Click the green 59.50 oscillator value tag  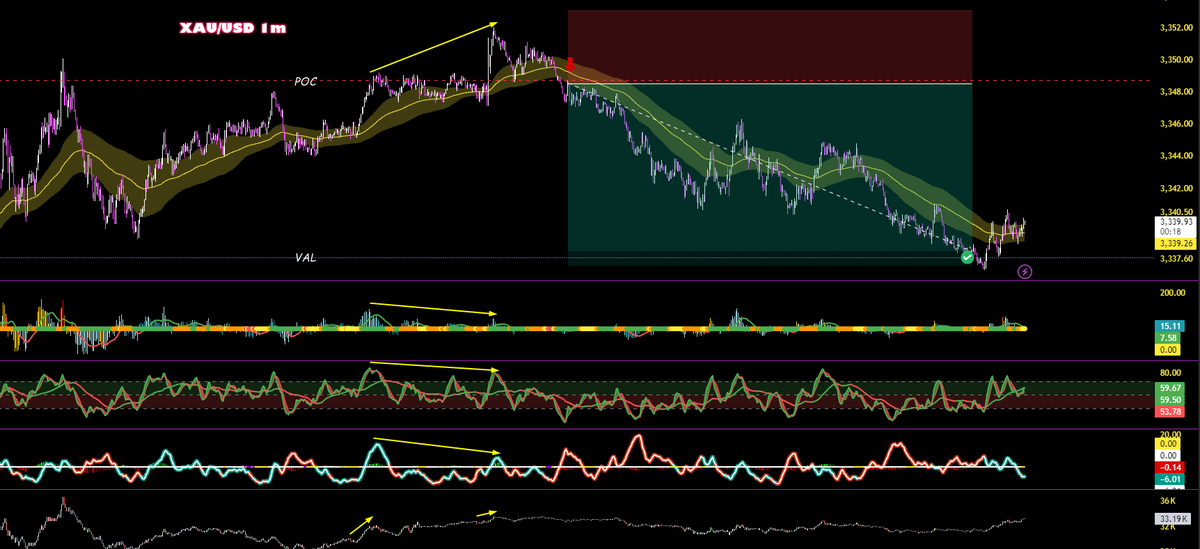click(1171, 399)
